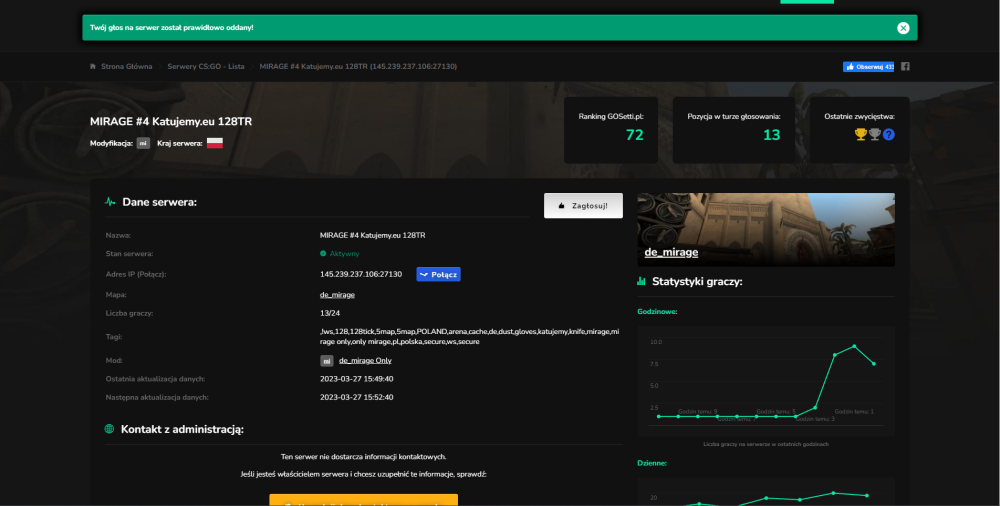This screenshot has height=506, width=1000.
Task: Click next update time 2023-03-27 15:52:40
Action: (357, 398)
